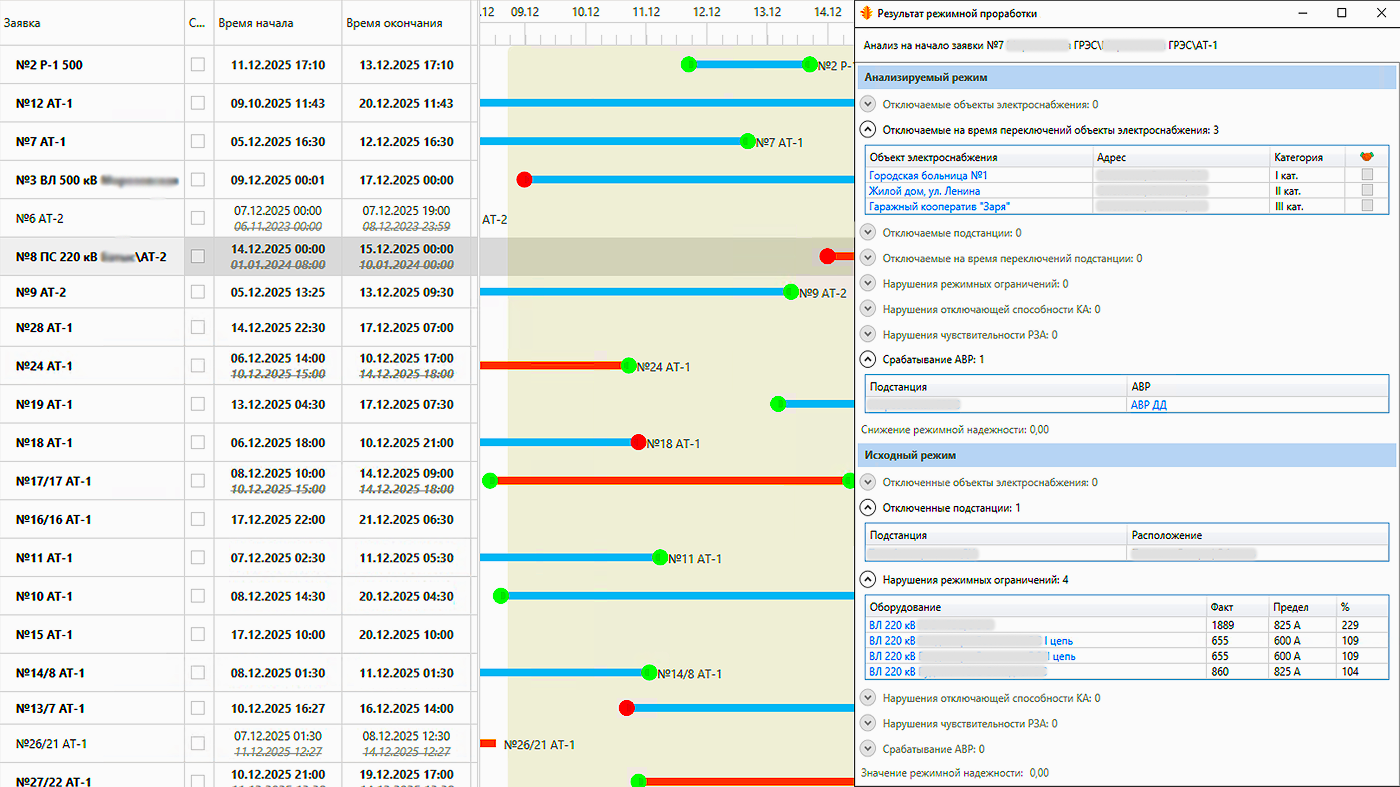Sort by the Время начала column header
The height and width of the screenshot is (787, 1400).
click(256, 23)
